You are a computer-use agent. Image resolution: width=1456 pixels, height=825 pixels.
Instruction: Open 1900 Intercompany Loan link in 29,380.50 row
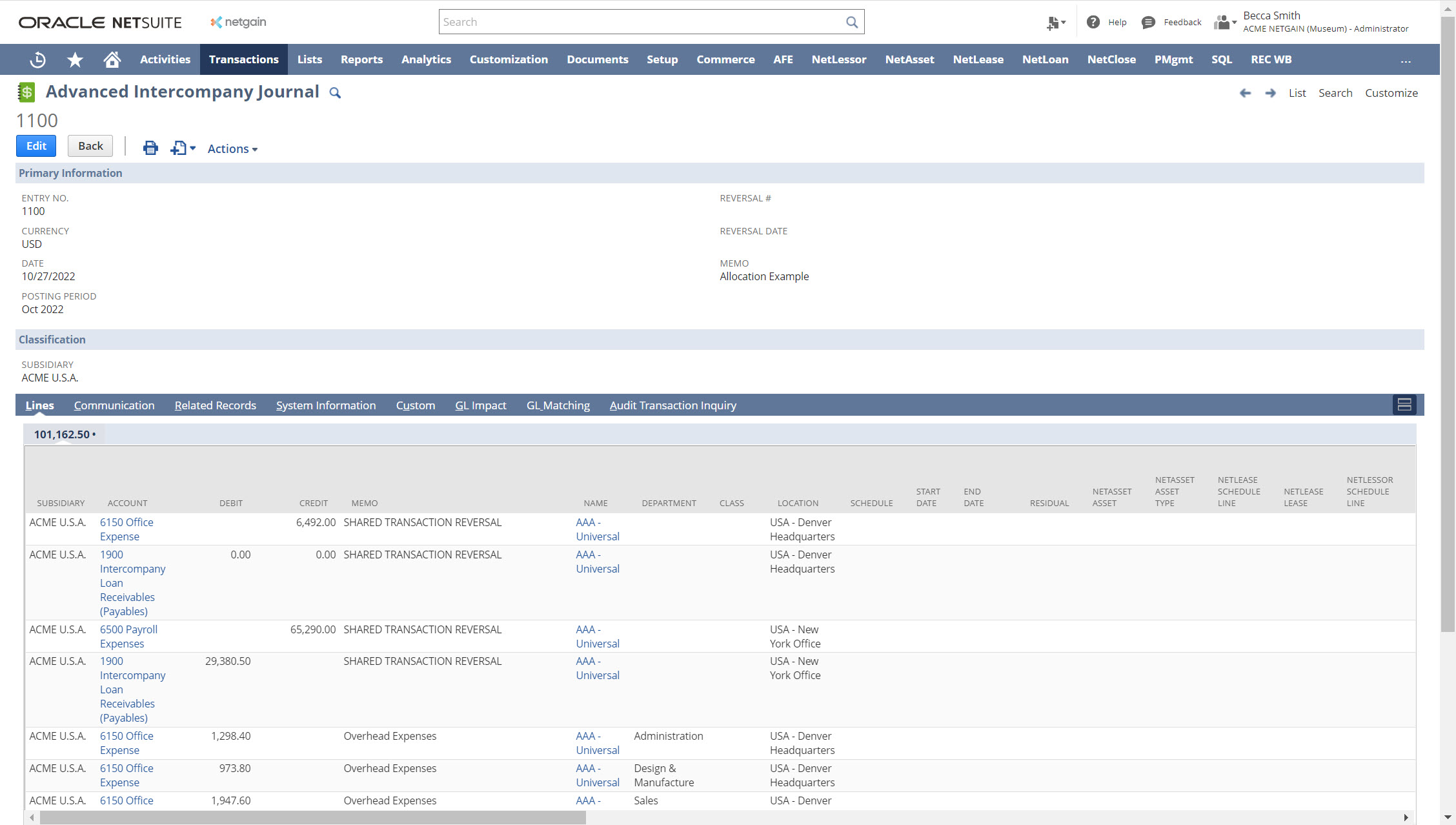pos(132,689)
